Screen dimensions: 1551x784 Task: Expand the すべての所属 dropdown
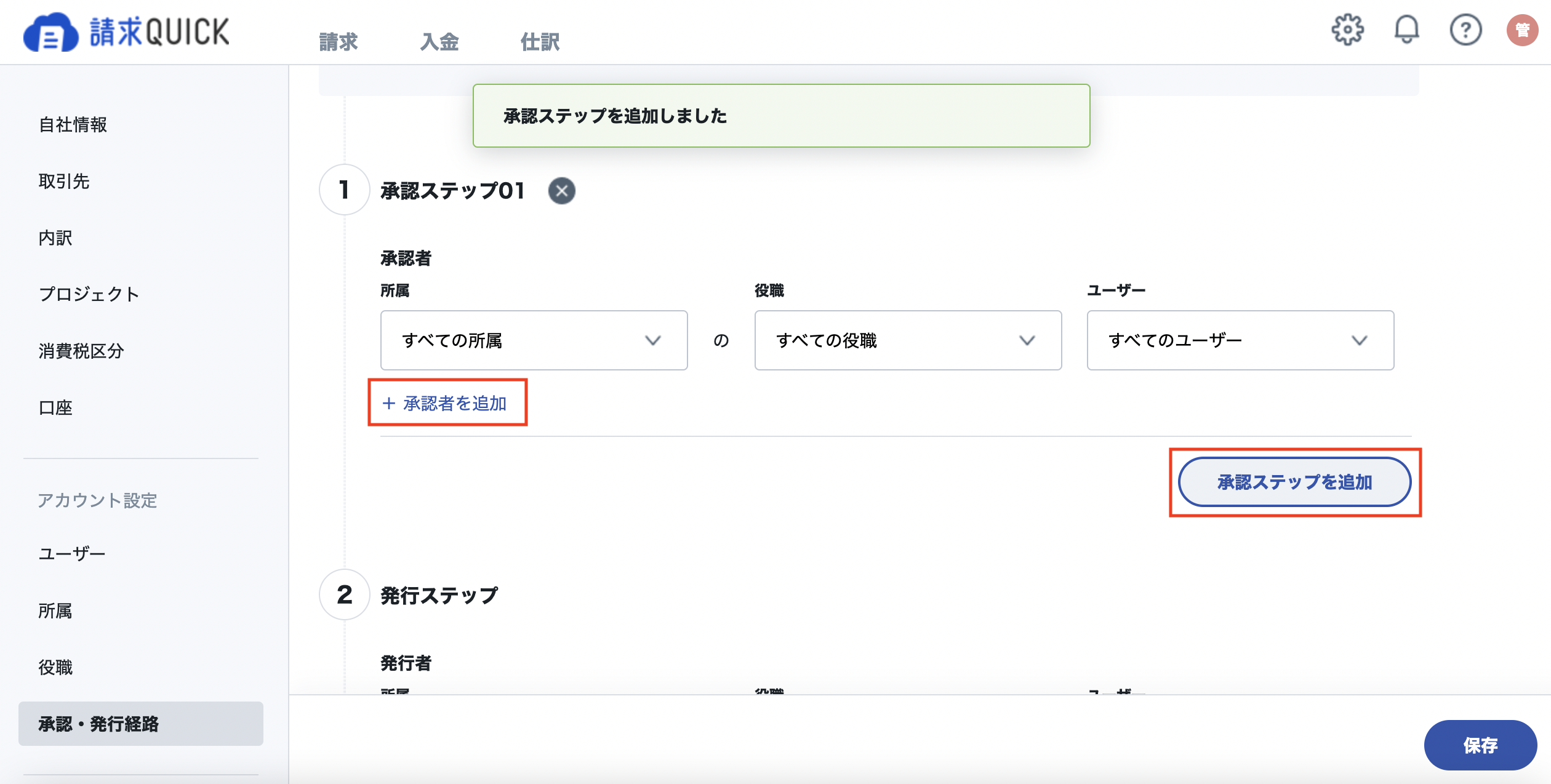coord(534,340)
